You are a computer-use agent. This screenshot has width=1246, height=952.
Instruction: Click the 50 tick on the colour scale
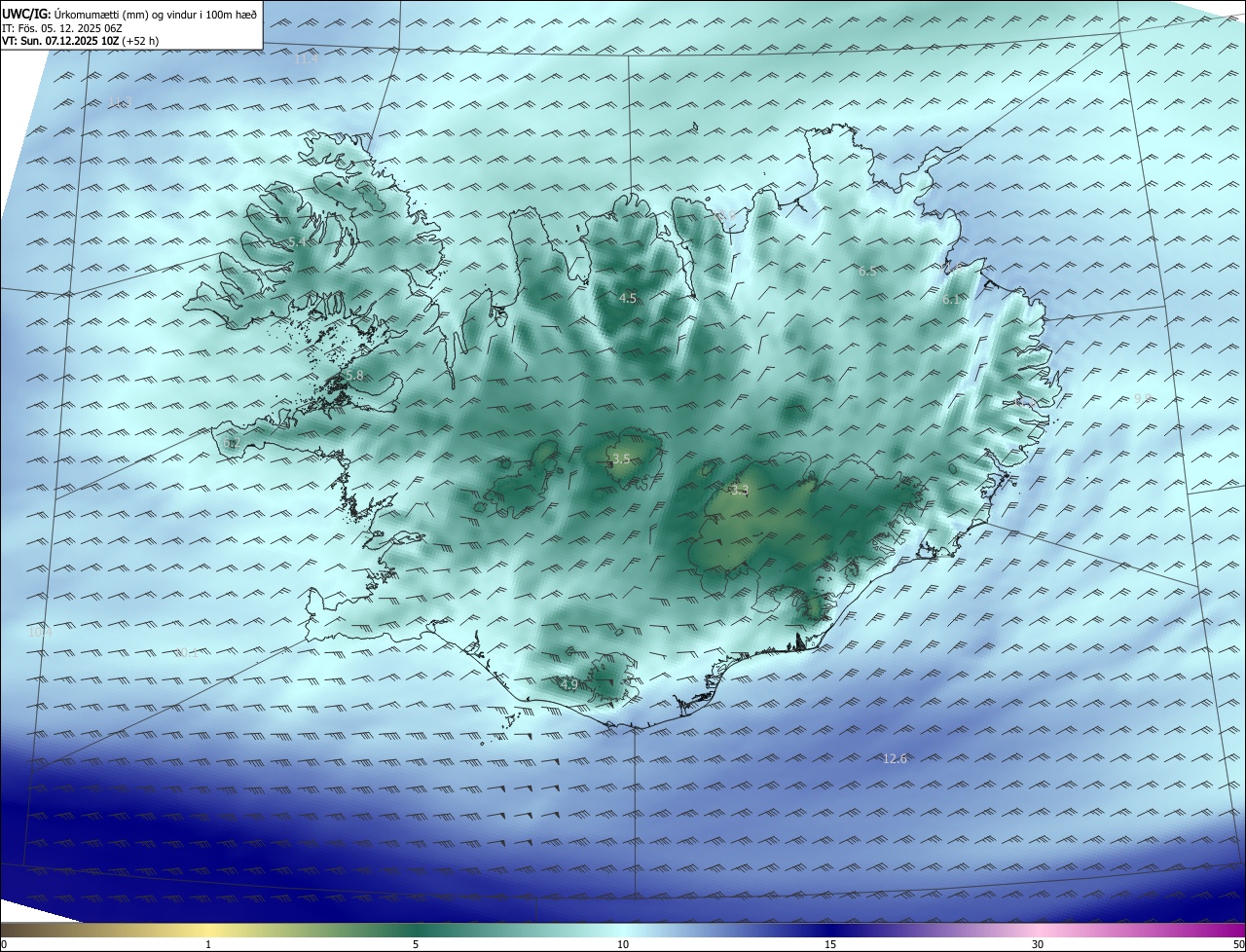(x=1238, y=945)
